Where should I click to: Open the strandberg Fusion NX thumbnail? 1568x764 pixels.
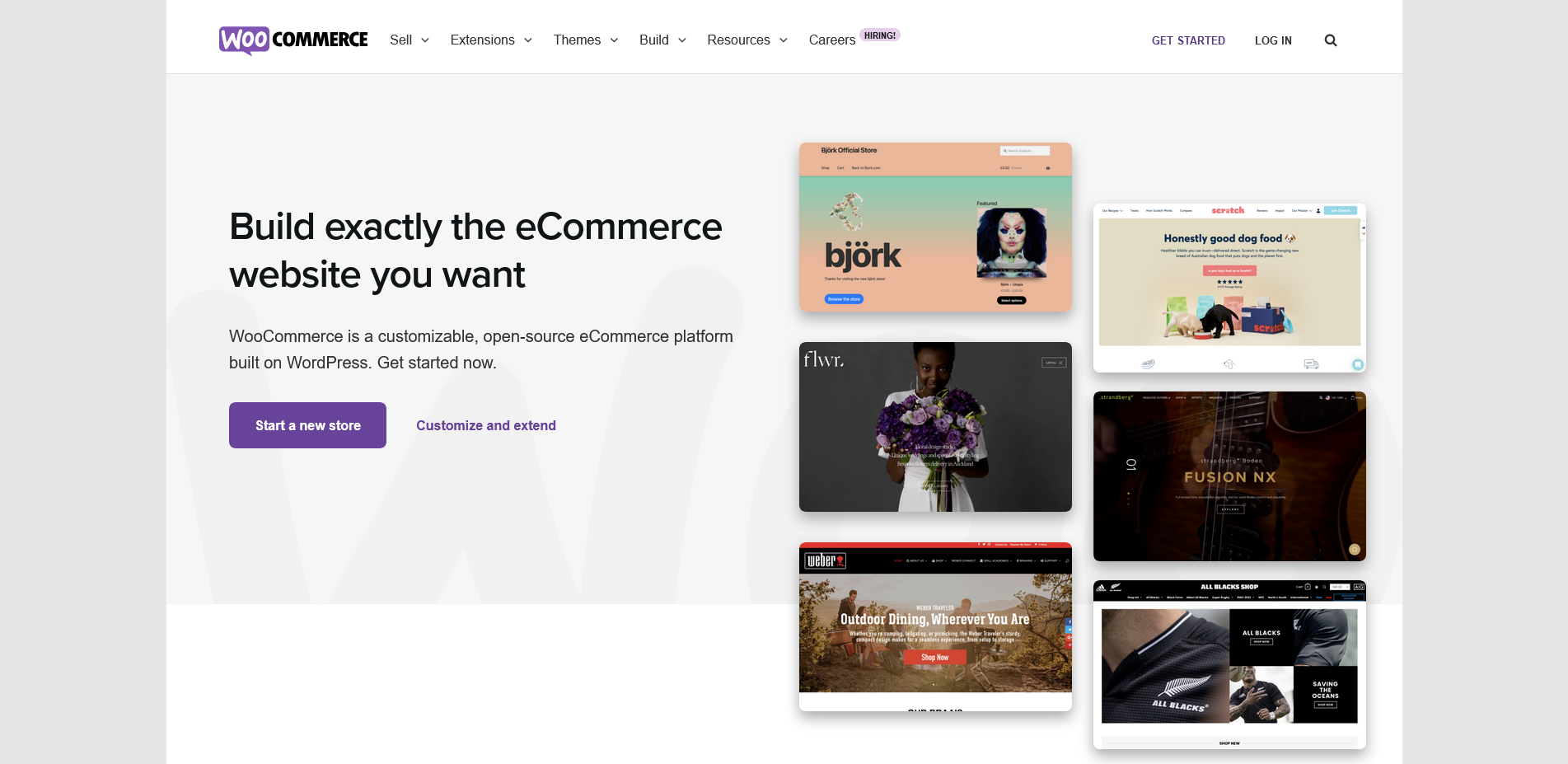[x=1229, y=476]
